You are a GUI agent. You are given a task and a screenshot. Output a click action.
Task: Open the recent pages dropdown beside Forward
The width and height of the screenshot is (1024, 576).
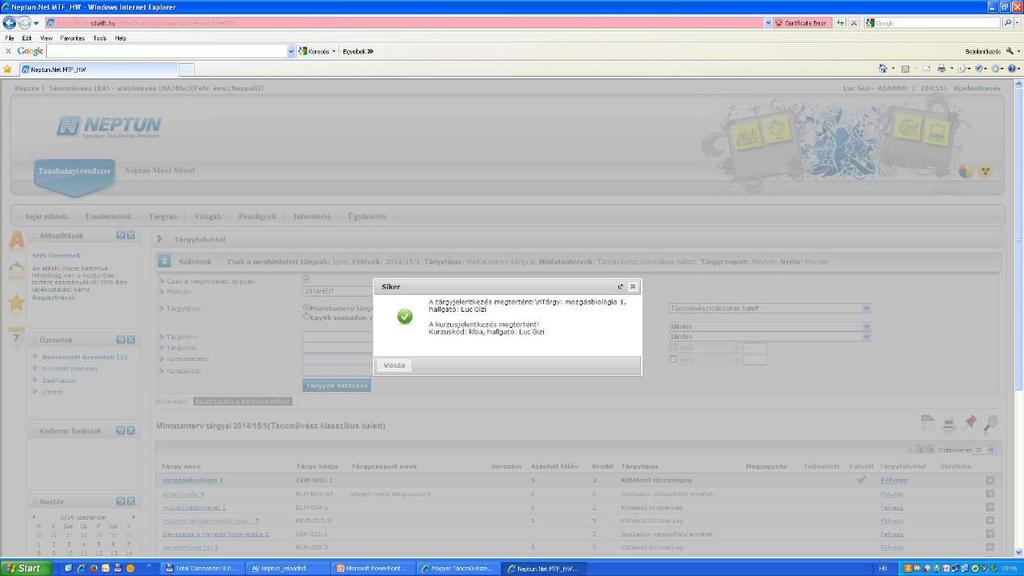click(x=36, y=23)
